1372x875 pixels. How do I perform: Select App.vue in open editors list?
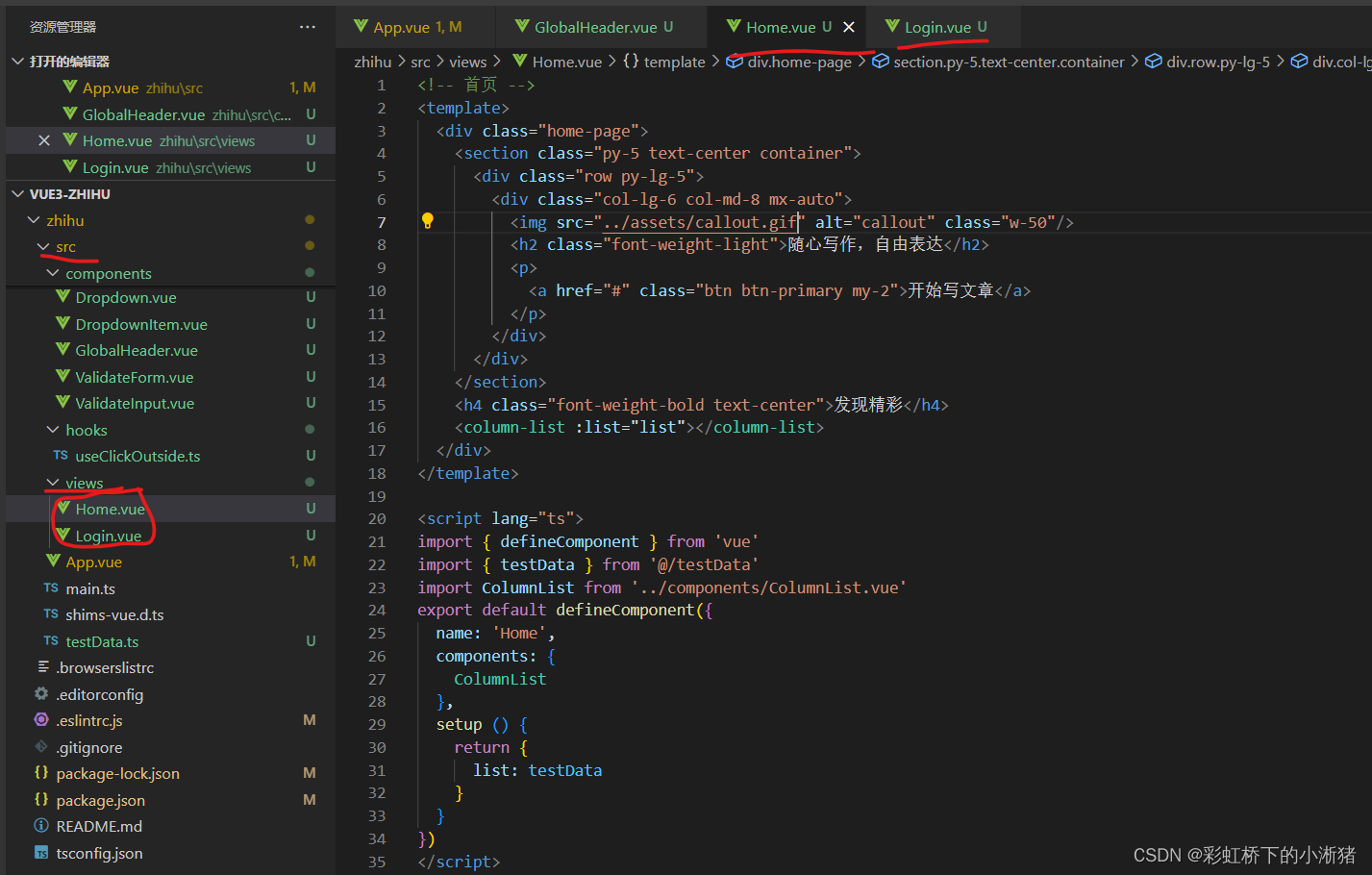(x=170, y=87)
